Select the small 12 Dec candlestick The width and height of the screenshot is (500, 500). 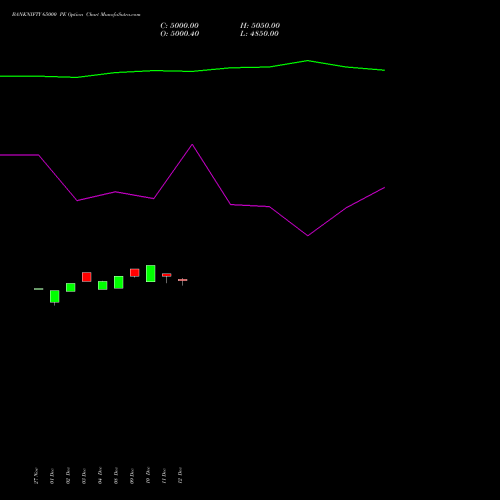(x=183, y=280)
